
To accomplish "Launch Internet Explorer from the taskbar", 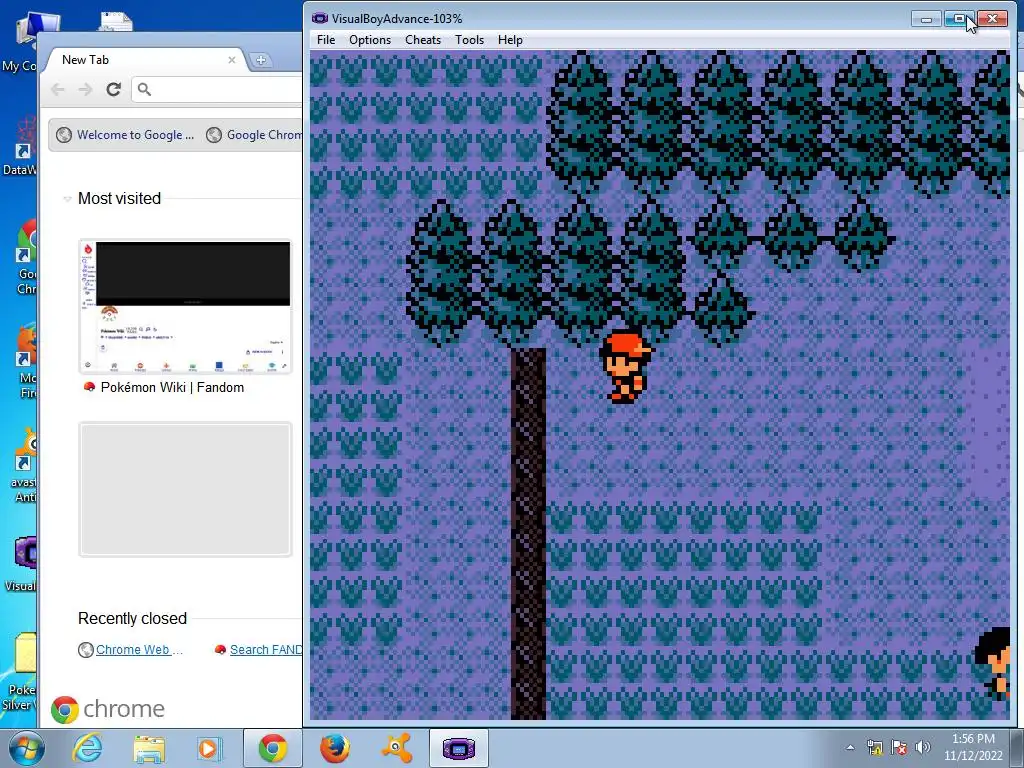I will click(87, 748).
